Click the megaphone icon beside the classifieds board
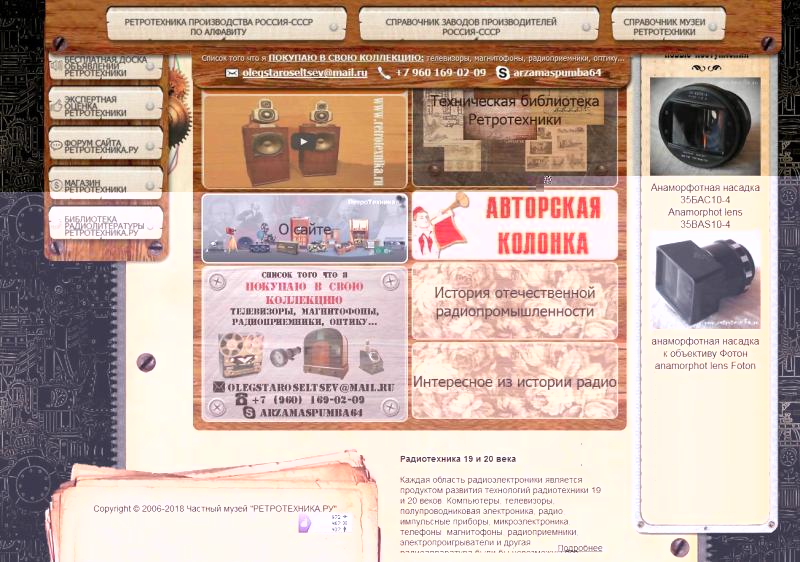 pyautogui.click(x=56, y=66)
